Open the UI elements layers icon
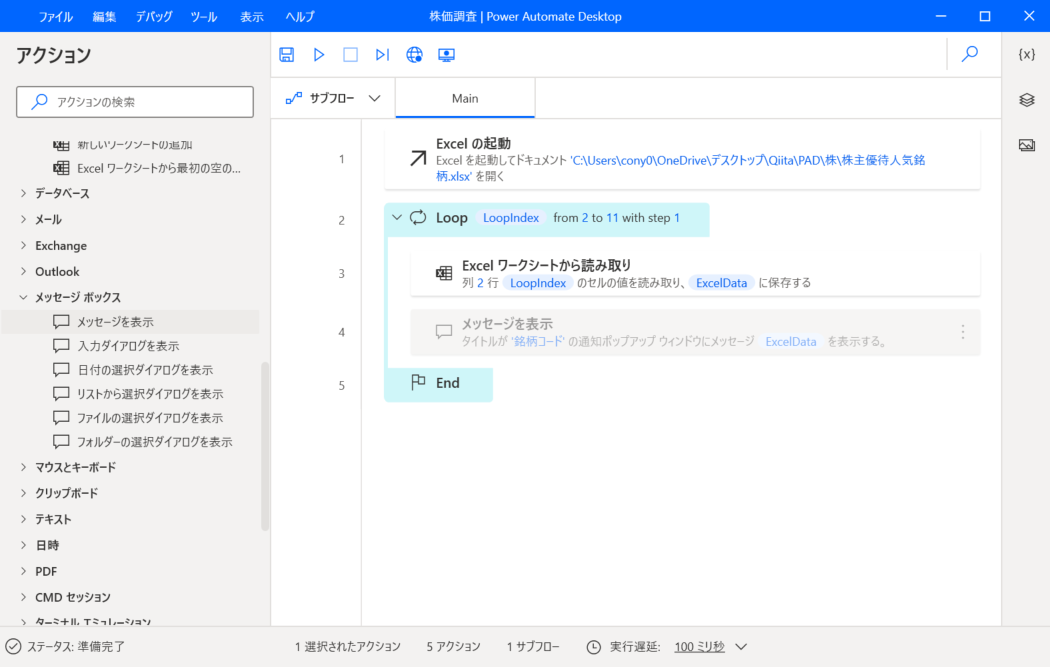The height and width of the screenshot is (667, 1050). point(1027,100)
